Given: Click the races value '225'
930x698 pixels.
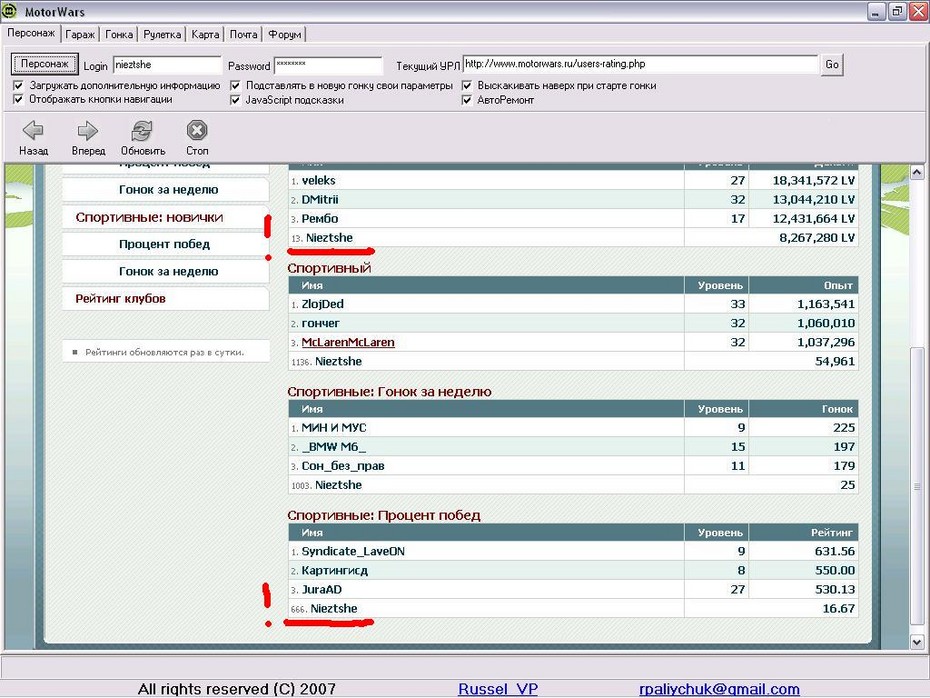Looking at the screenshot, I should (843, 428).
